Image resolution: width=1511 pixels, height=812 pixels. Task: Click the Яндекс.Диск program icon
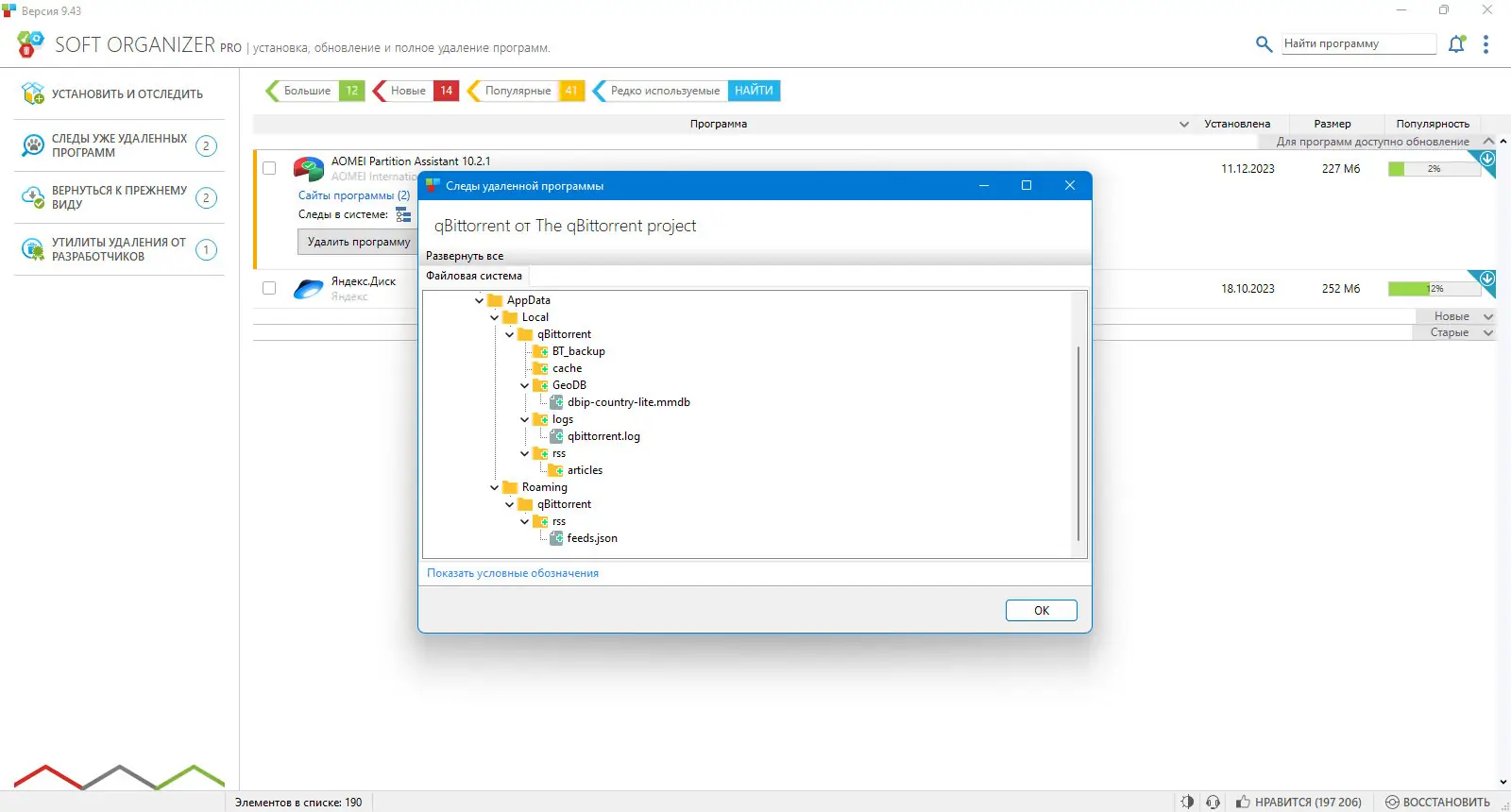[309, 289]
